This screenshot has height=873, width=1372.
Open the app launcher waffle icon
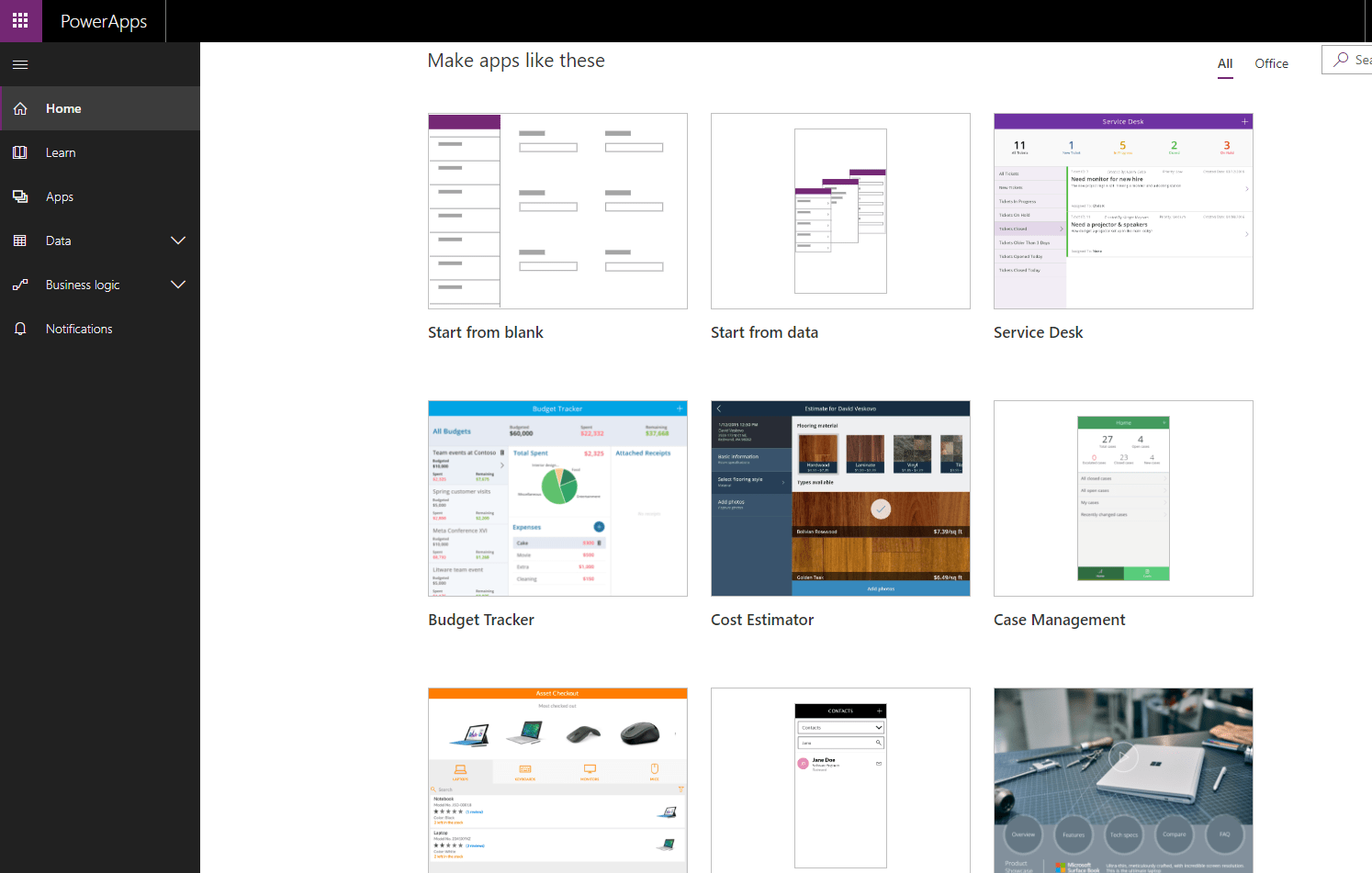tap(20, 20)
